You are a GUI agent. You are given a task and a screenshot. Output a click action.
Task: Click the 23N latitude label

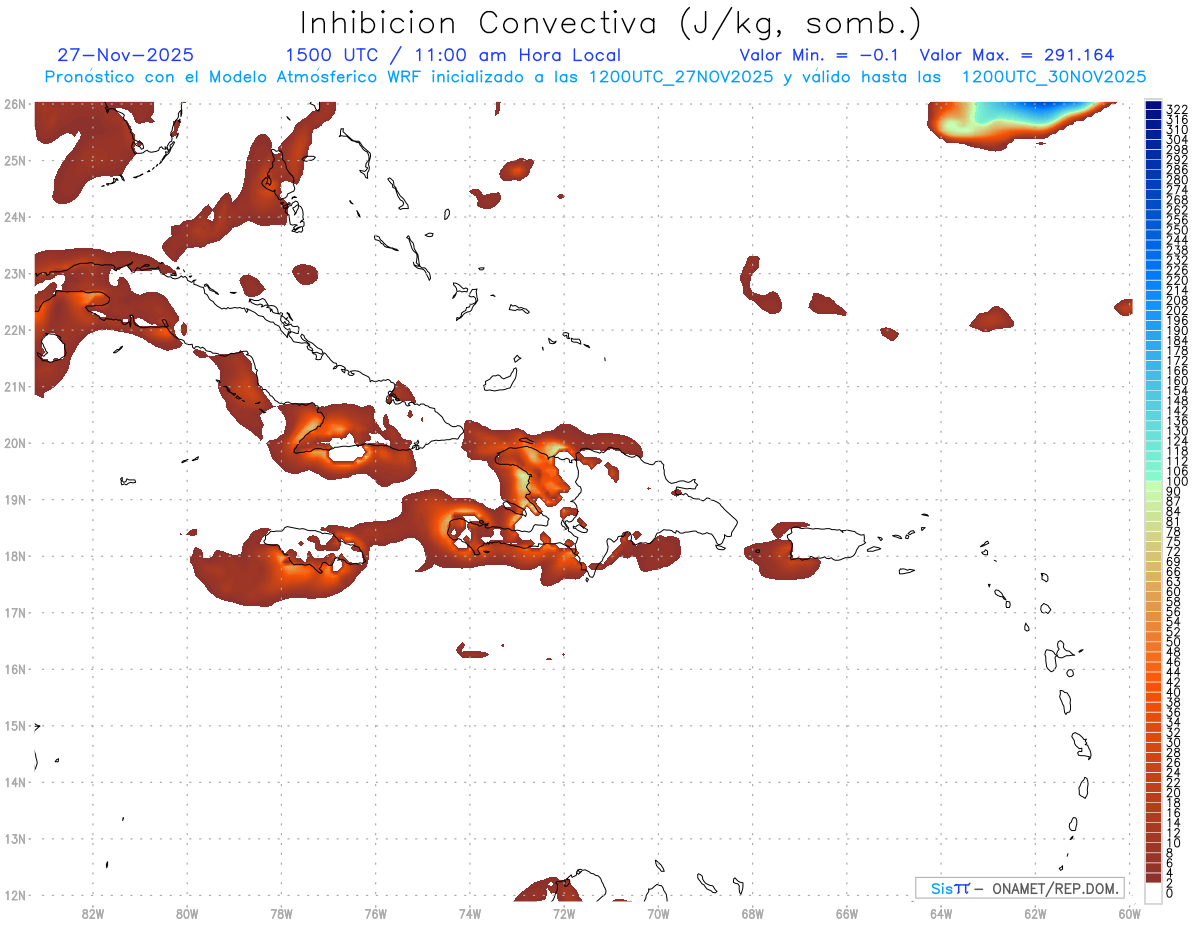(x=15, y=273)
